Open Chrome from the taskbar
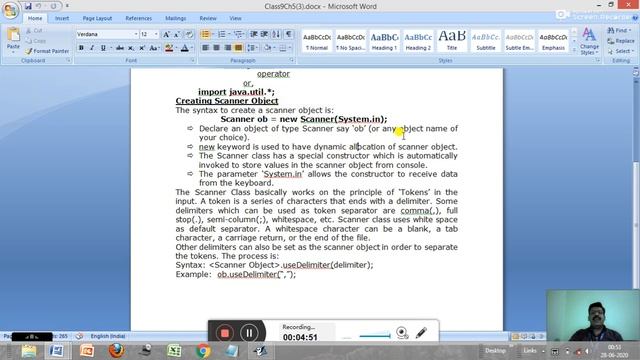 [x=203, y=351]
